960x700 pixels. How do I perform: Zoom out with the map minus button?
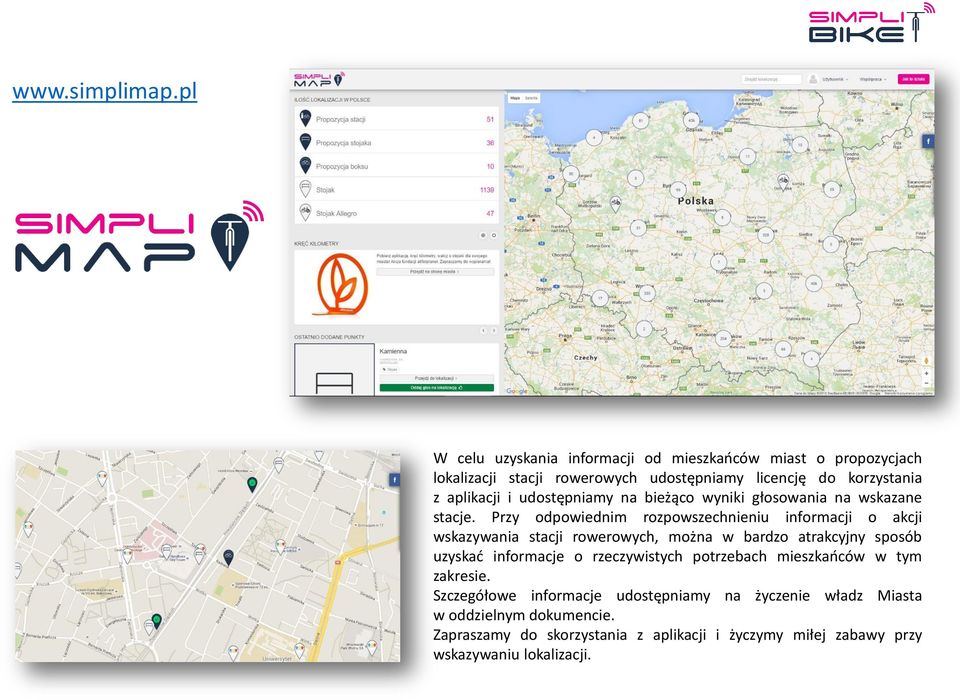[x=926, y=383]
